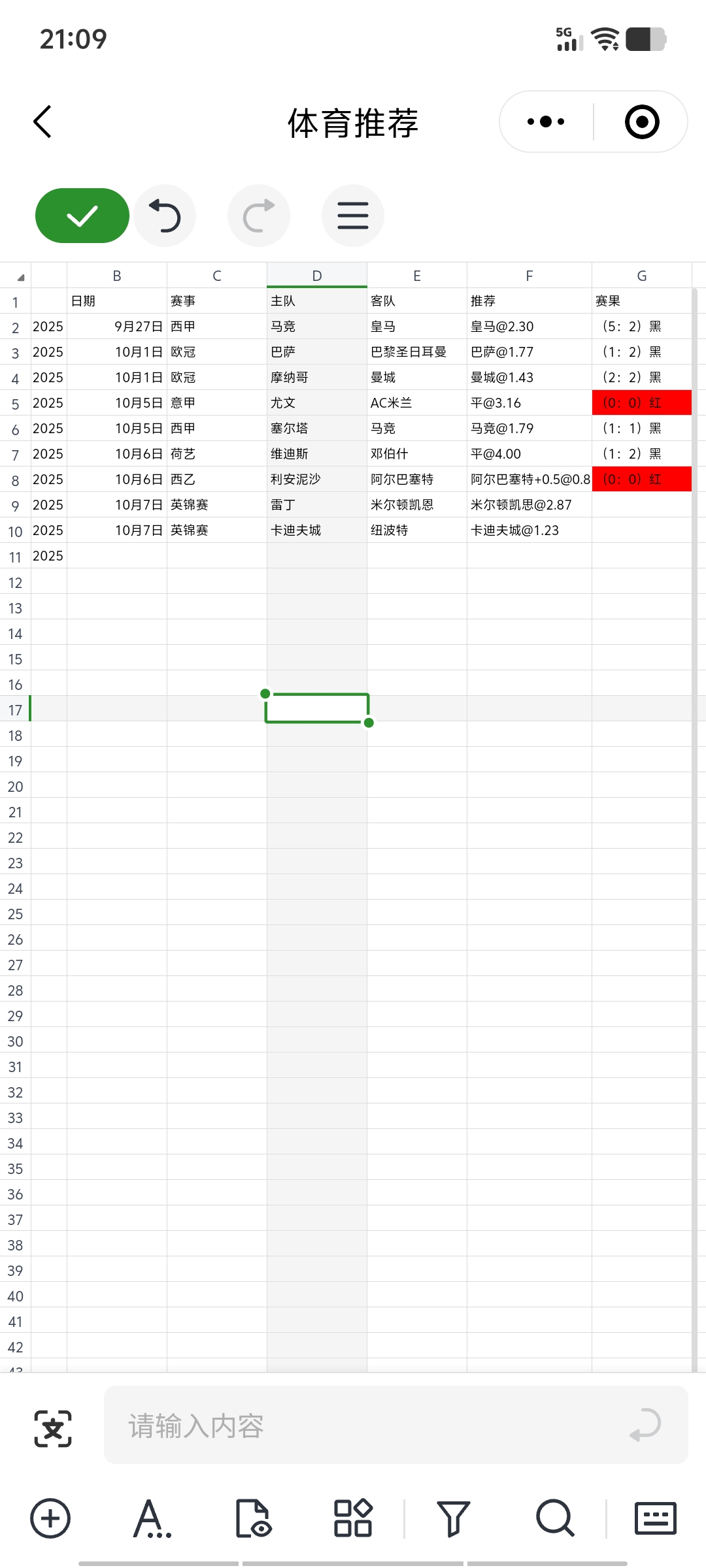Tap the mini program close target icon
This screenshot has width=706, height=1568.
641,122
